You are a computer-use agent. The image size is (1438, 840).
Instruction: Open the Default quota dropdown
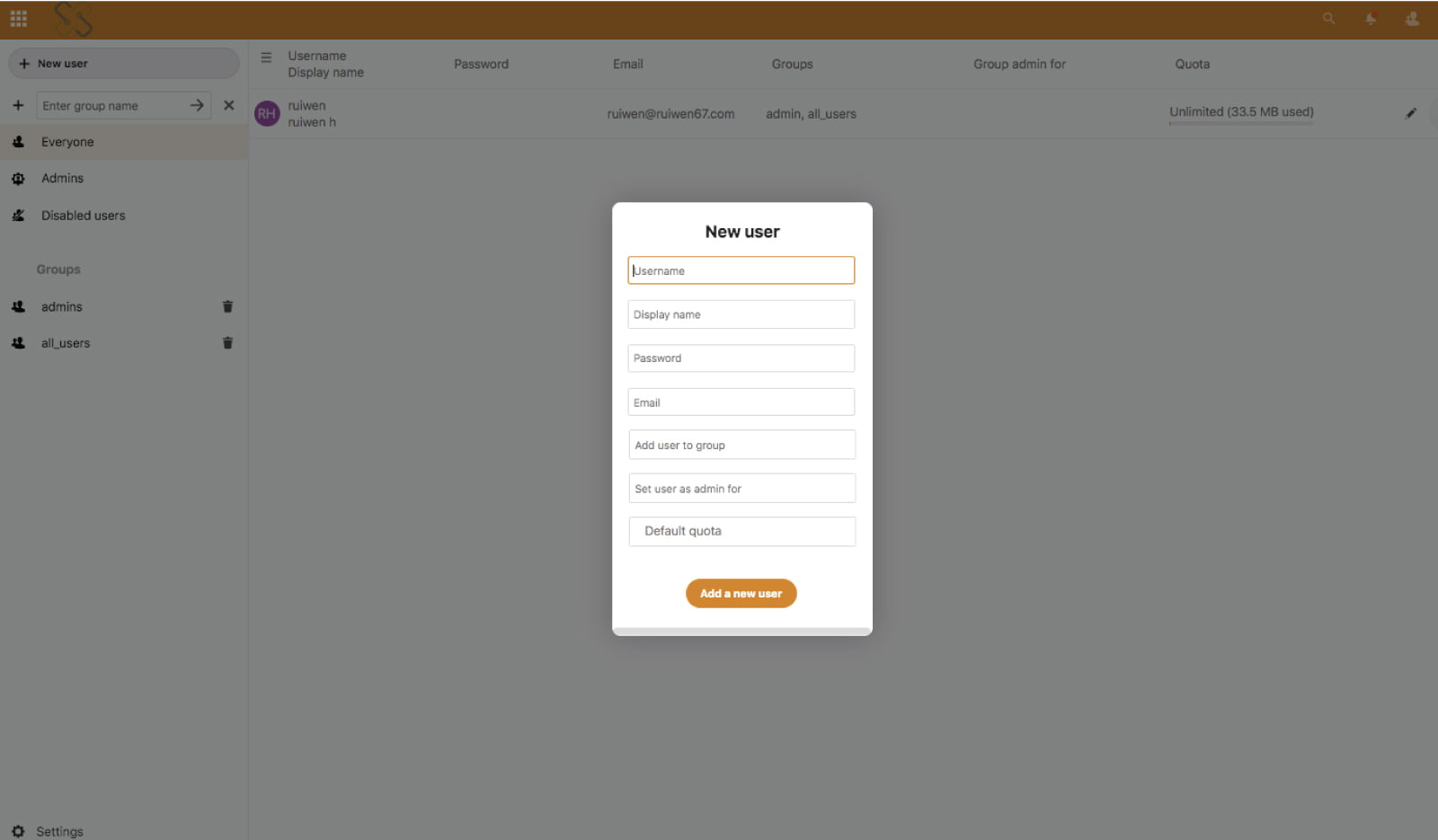tap(741, 531)
